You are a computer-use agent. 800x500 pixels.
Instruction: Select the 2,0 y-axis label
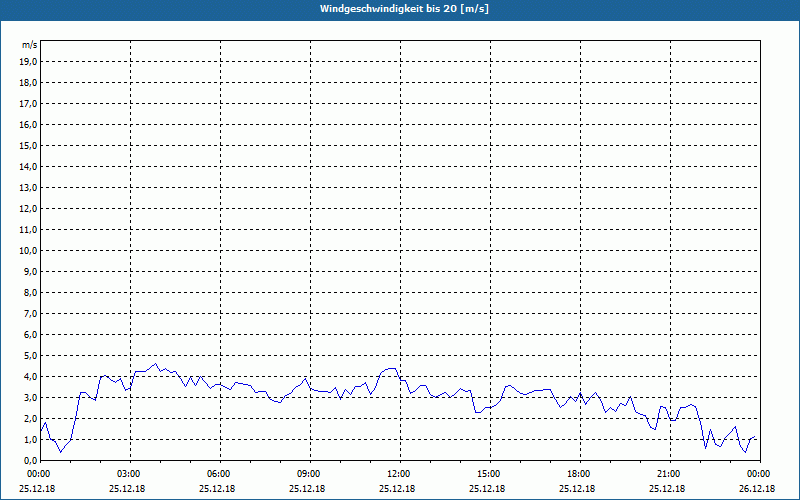point(31,418)
